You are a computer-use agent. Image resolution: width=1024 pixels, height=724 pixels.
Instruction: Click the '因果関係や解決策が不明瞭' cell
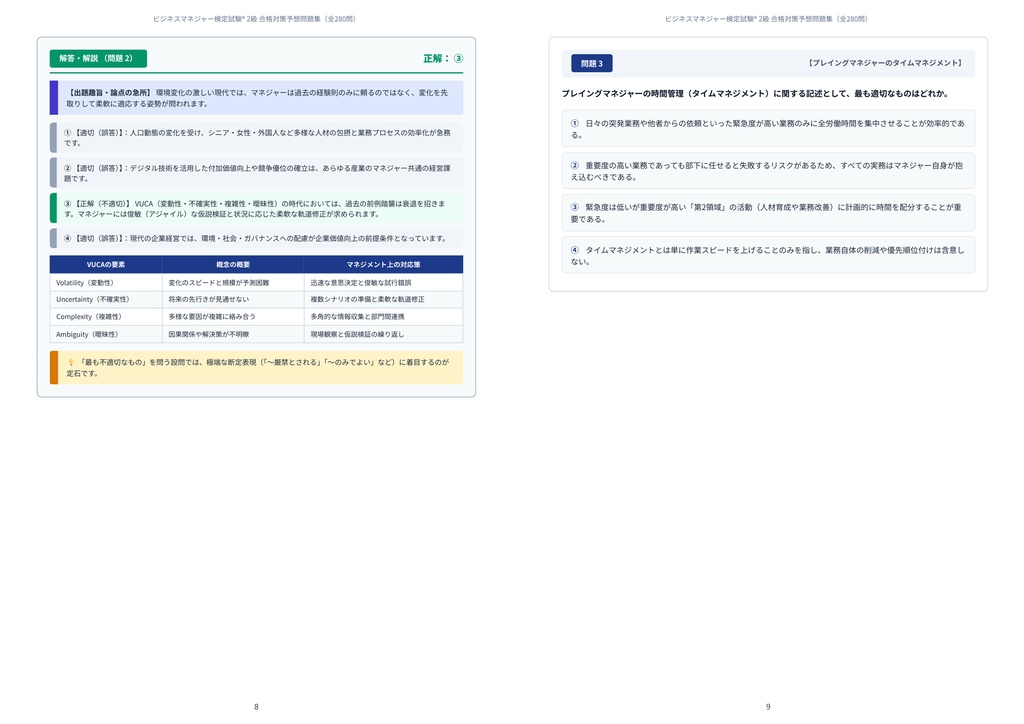pos(232,334)
